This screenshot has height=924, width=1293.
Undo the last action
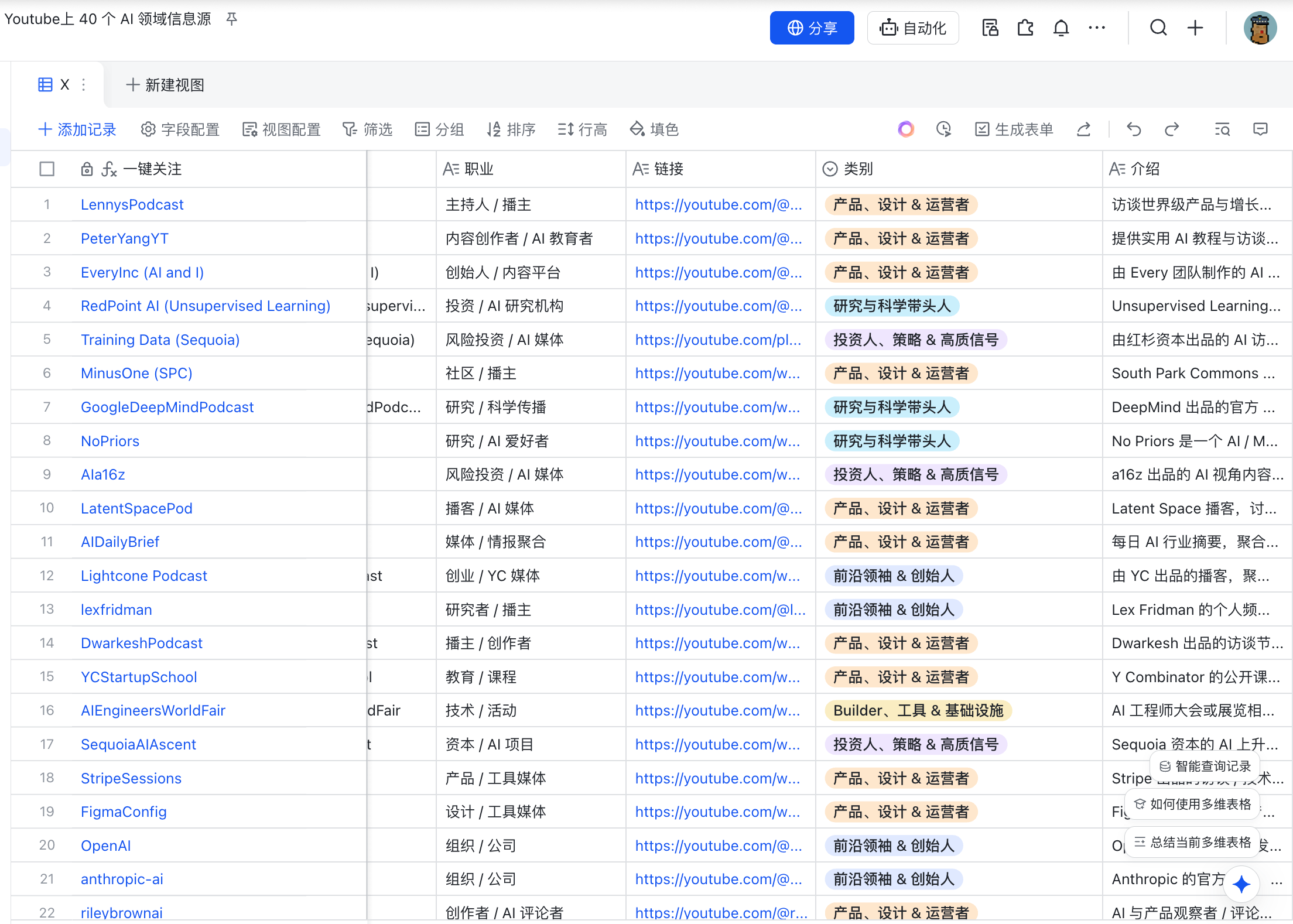coord(1134,129)
